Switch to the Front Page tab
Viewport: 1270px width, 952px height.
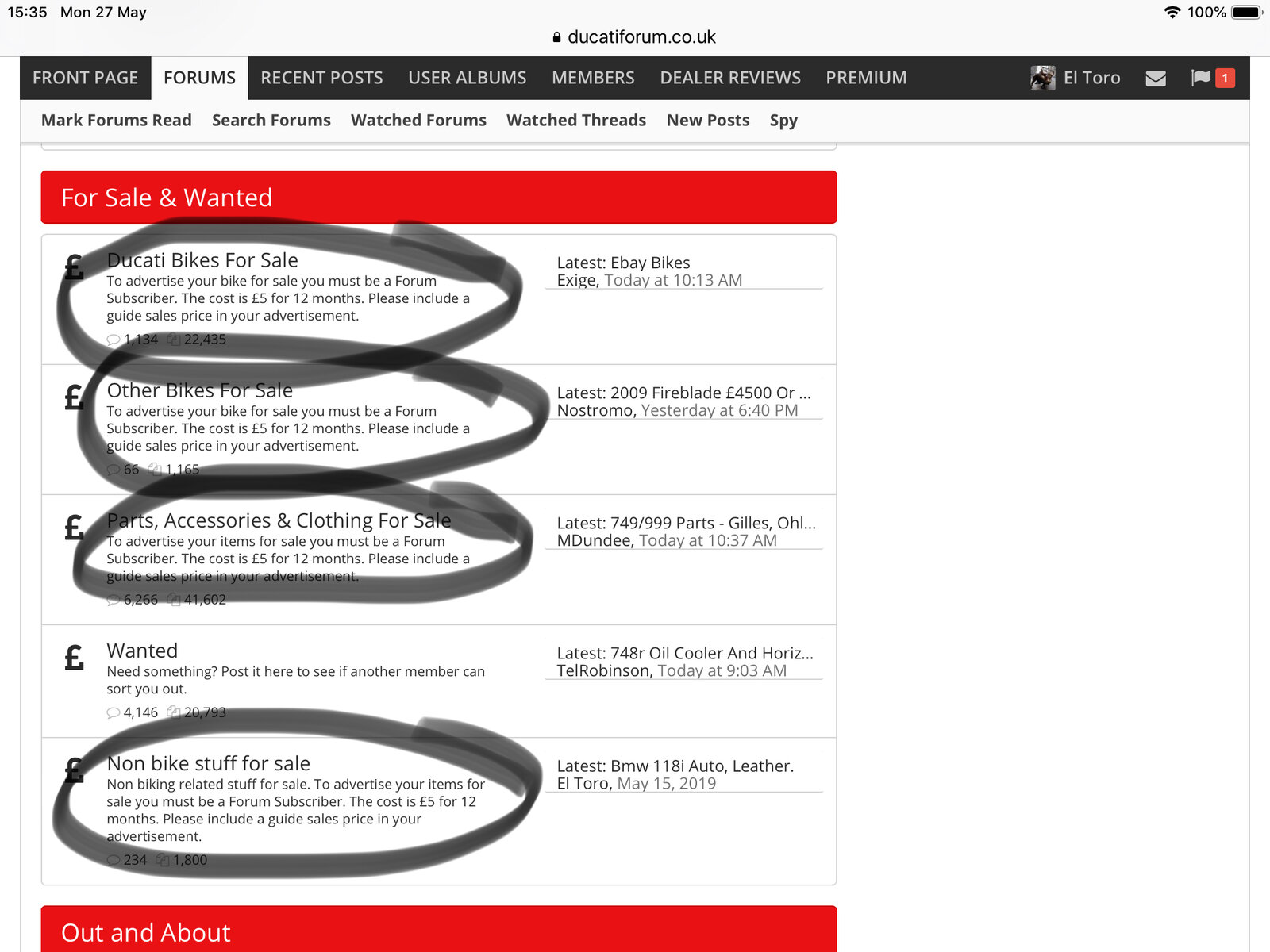[85, 78]
